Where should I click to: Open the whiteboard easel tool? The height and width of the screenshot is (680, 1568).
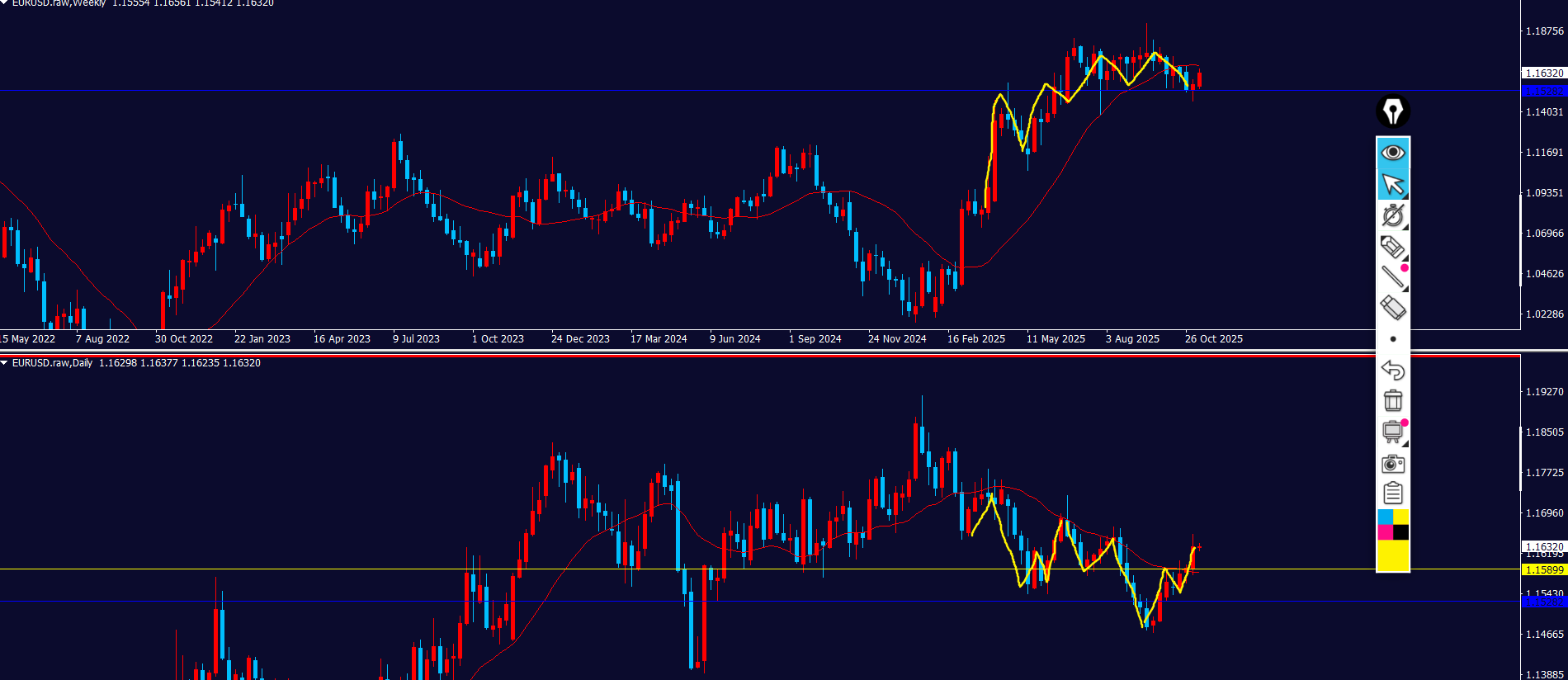point(1393,432)
